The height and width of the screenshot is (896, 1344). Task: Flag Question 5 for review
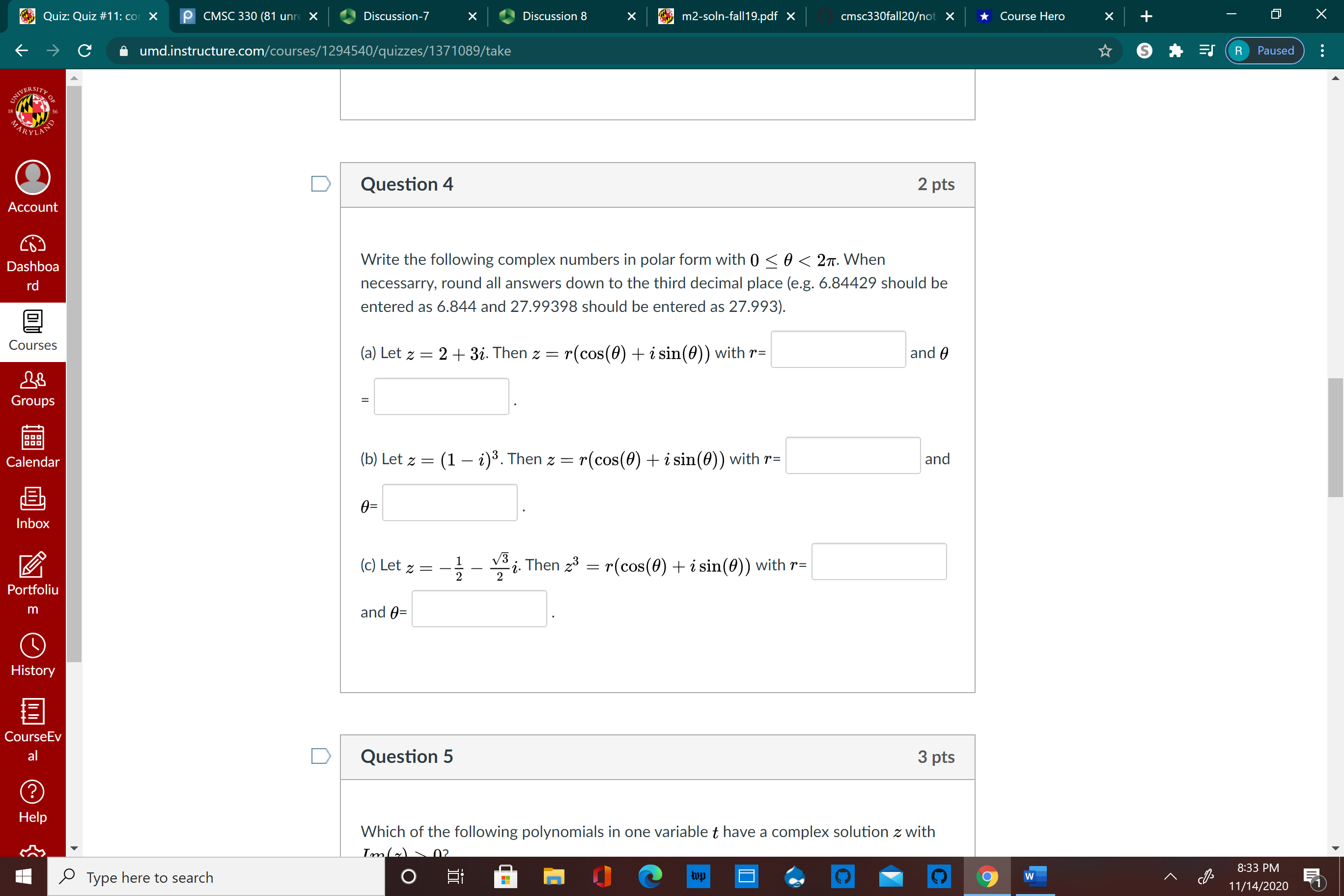pyautogui.click(x=321, y=756)
